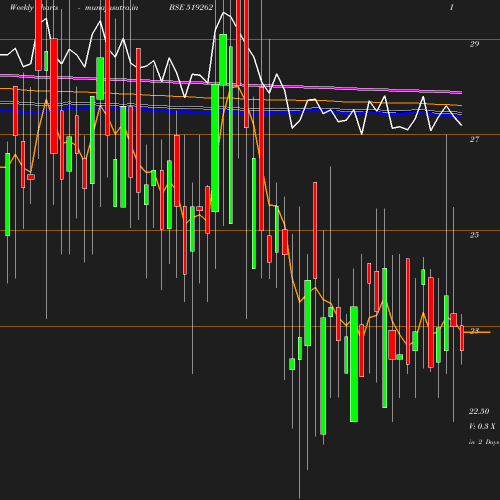The image size is (500, 500).
Task: Select the current price value '22.50'
Action: click(x=479, y=411)
